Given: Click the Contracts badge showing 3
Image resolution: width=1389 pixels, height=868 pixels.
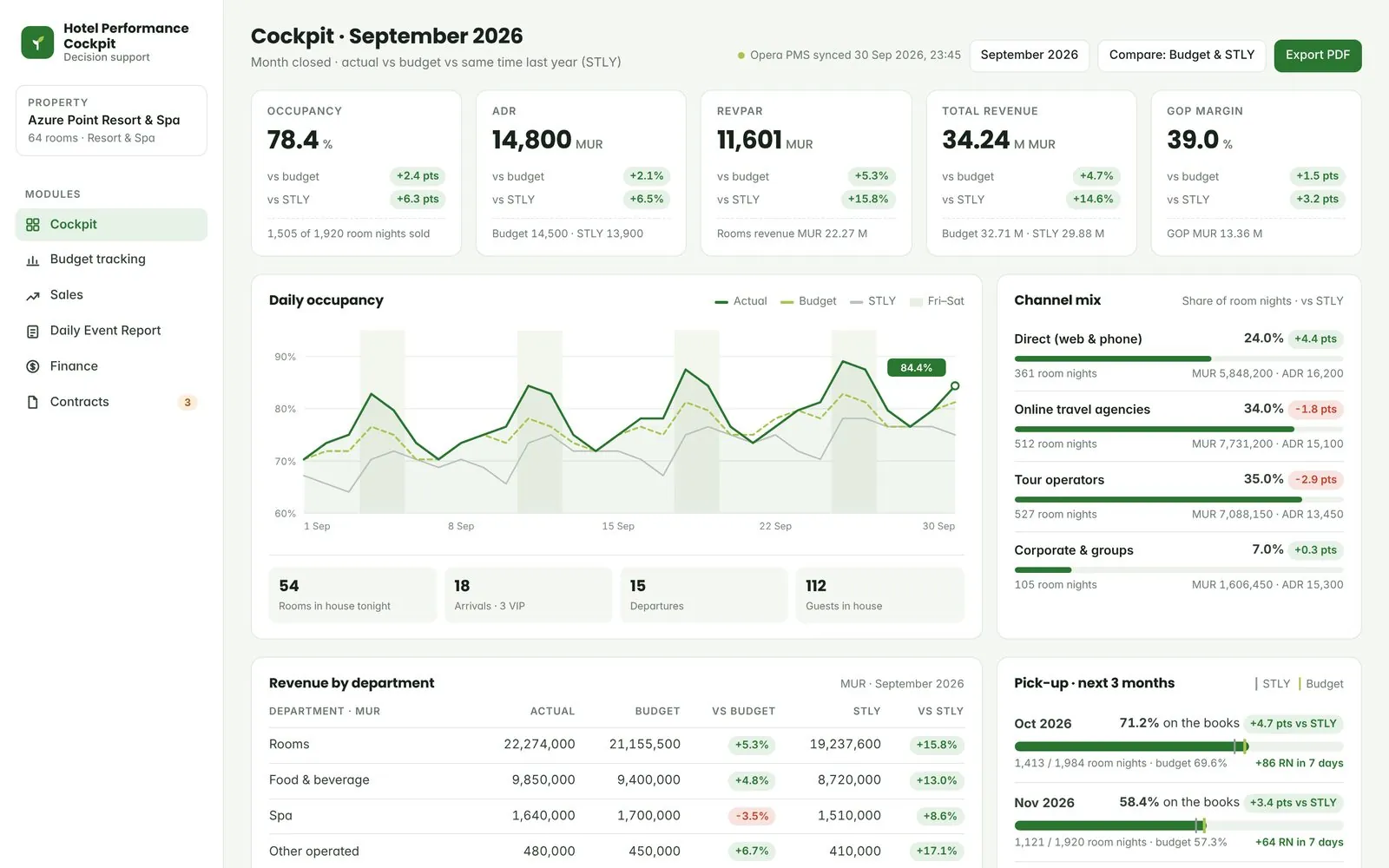Looking at the screenshot, I should [x=188, y=403].
